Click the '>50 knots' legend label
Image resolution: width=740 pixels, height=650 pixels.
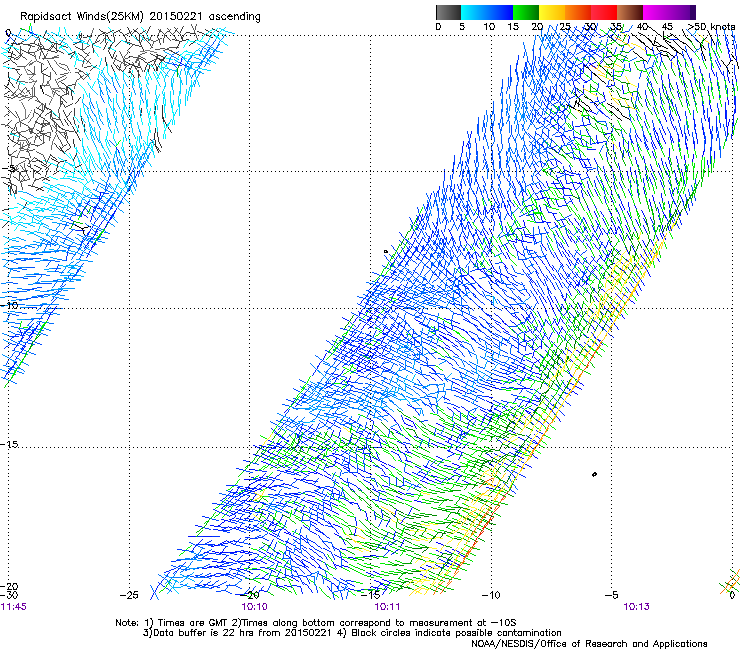(711, 27)
